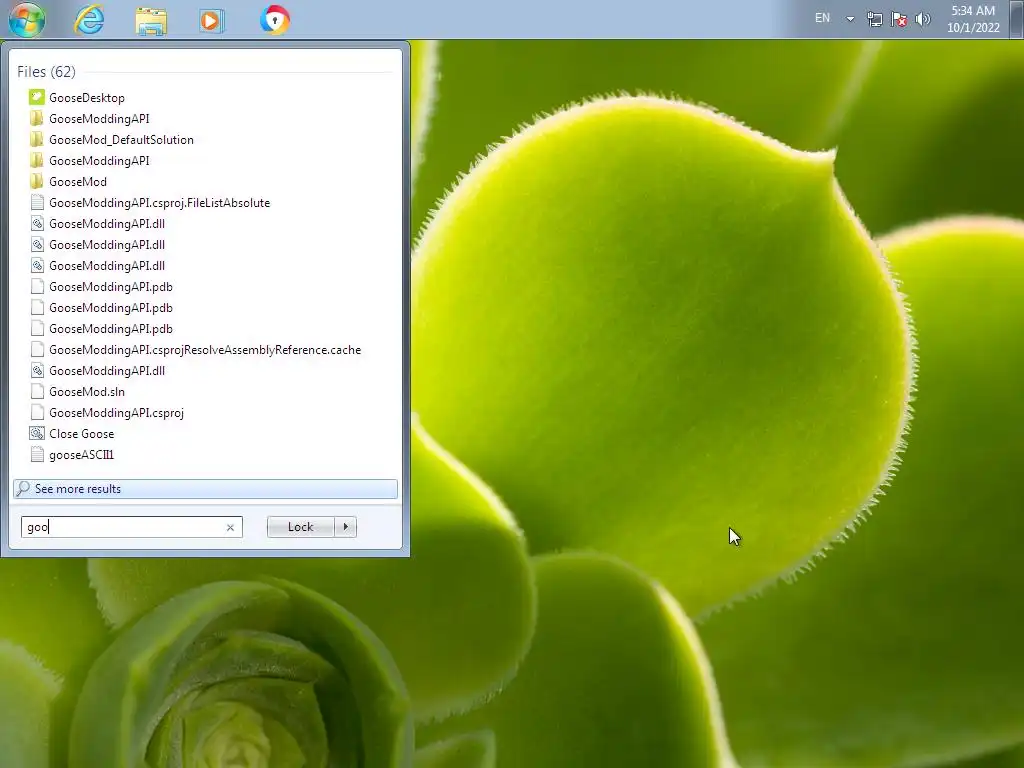Select the GooseDesktop result text
This screenshot has height=768, width=1024.
pos(87,98)
